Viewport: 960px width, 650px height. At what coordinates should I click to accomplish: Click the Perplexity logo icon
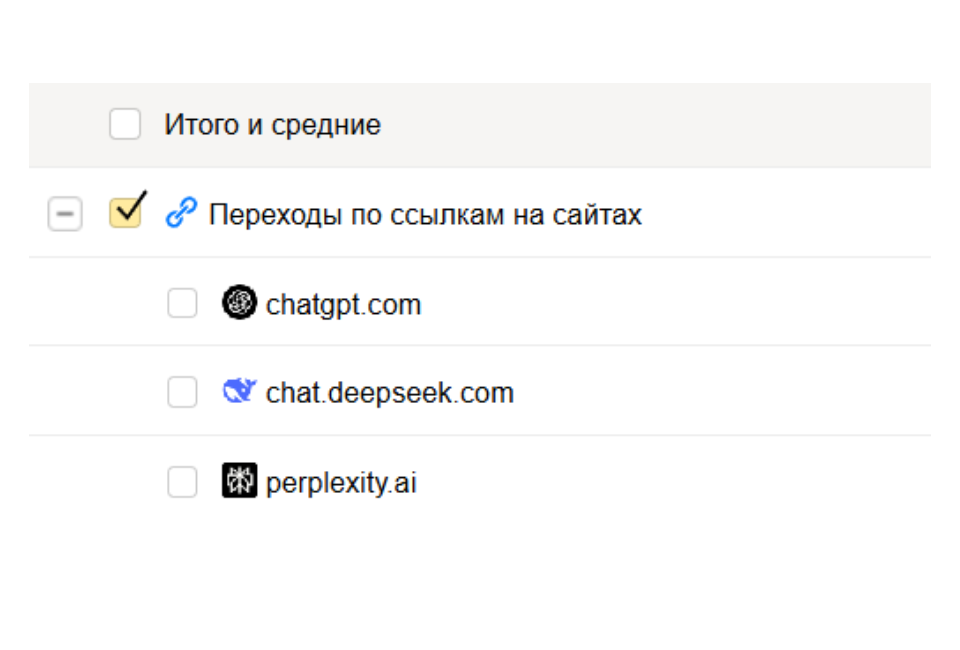[x=239, y=482]
